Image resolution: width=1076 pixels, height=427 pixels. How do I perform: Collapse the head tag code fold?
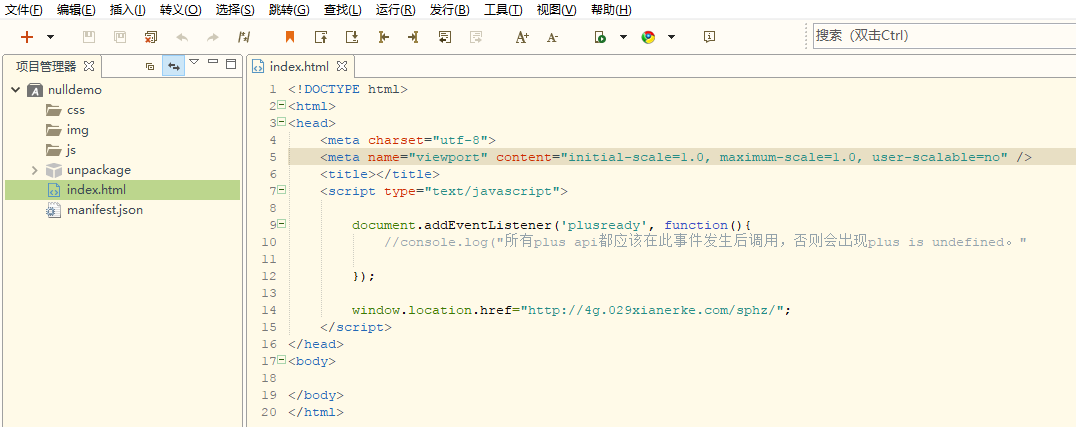pyautogui.click(x=281, y=123)
